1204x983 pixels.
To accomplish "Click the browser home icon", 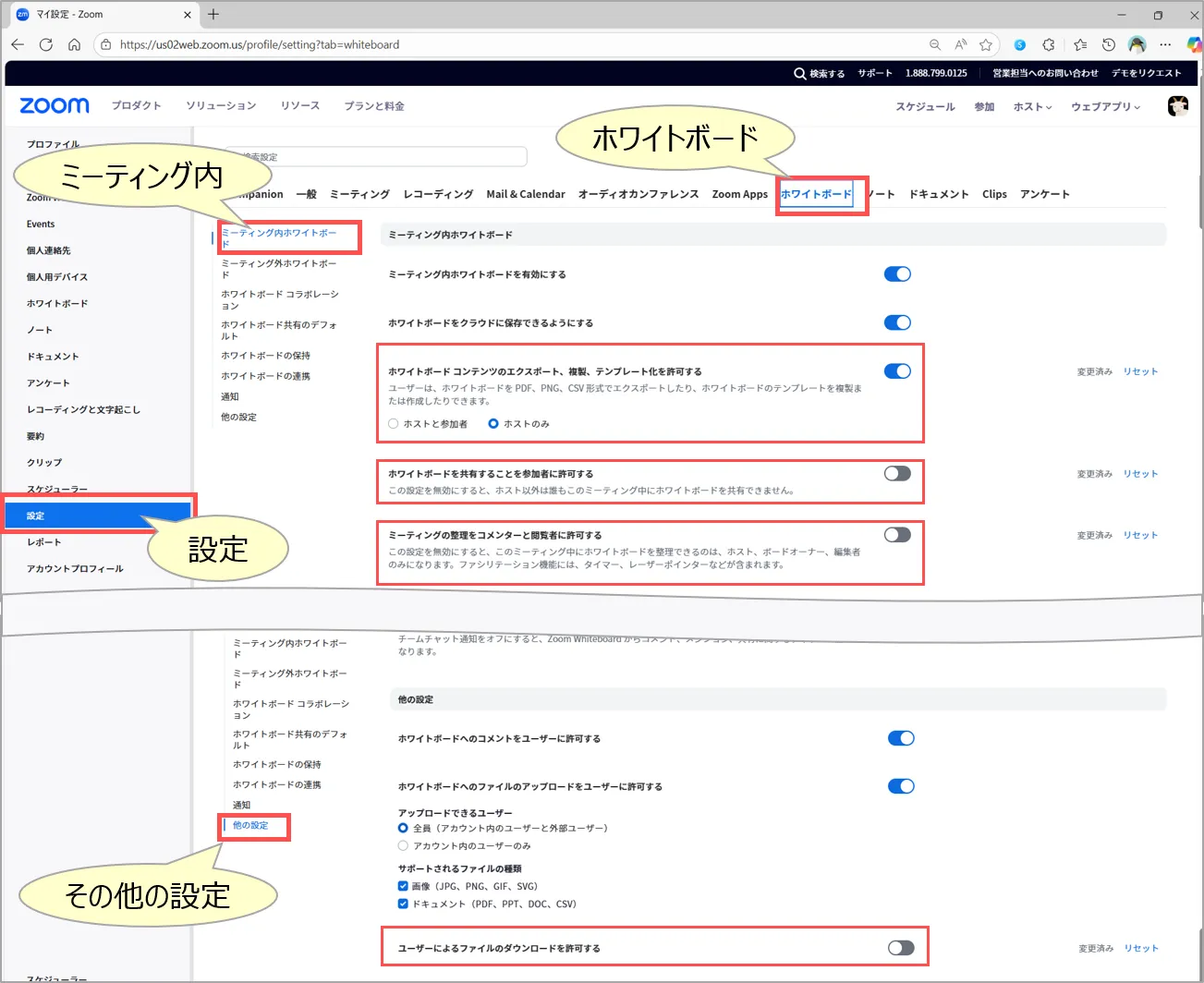I will click(75, 44).
